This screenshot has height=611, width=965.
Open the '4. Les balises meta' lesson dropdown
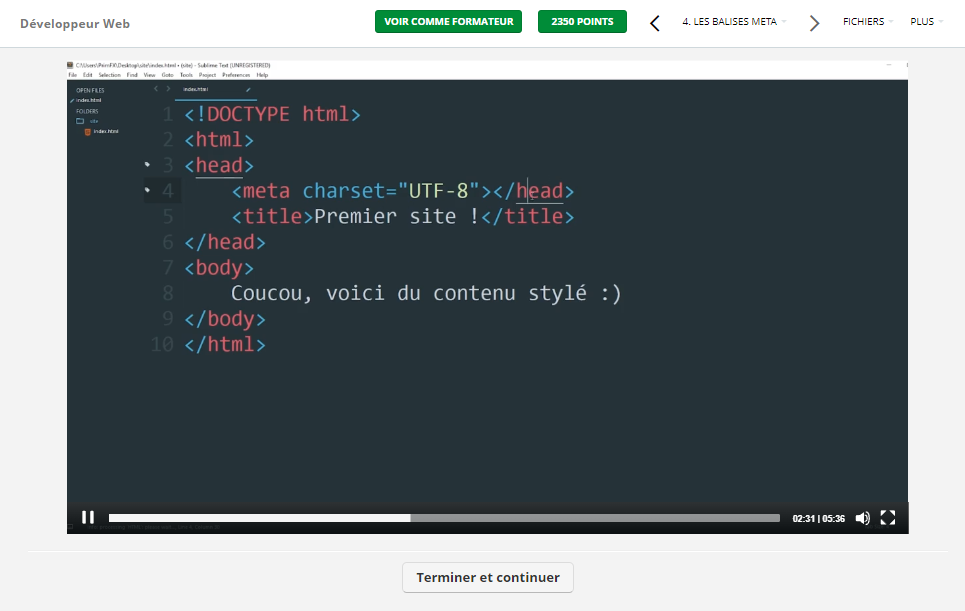(x=734, y=22)
